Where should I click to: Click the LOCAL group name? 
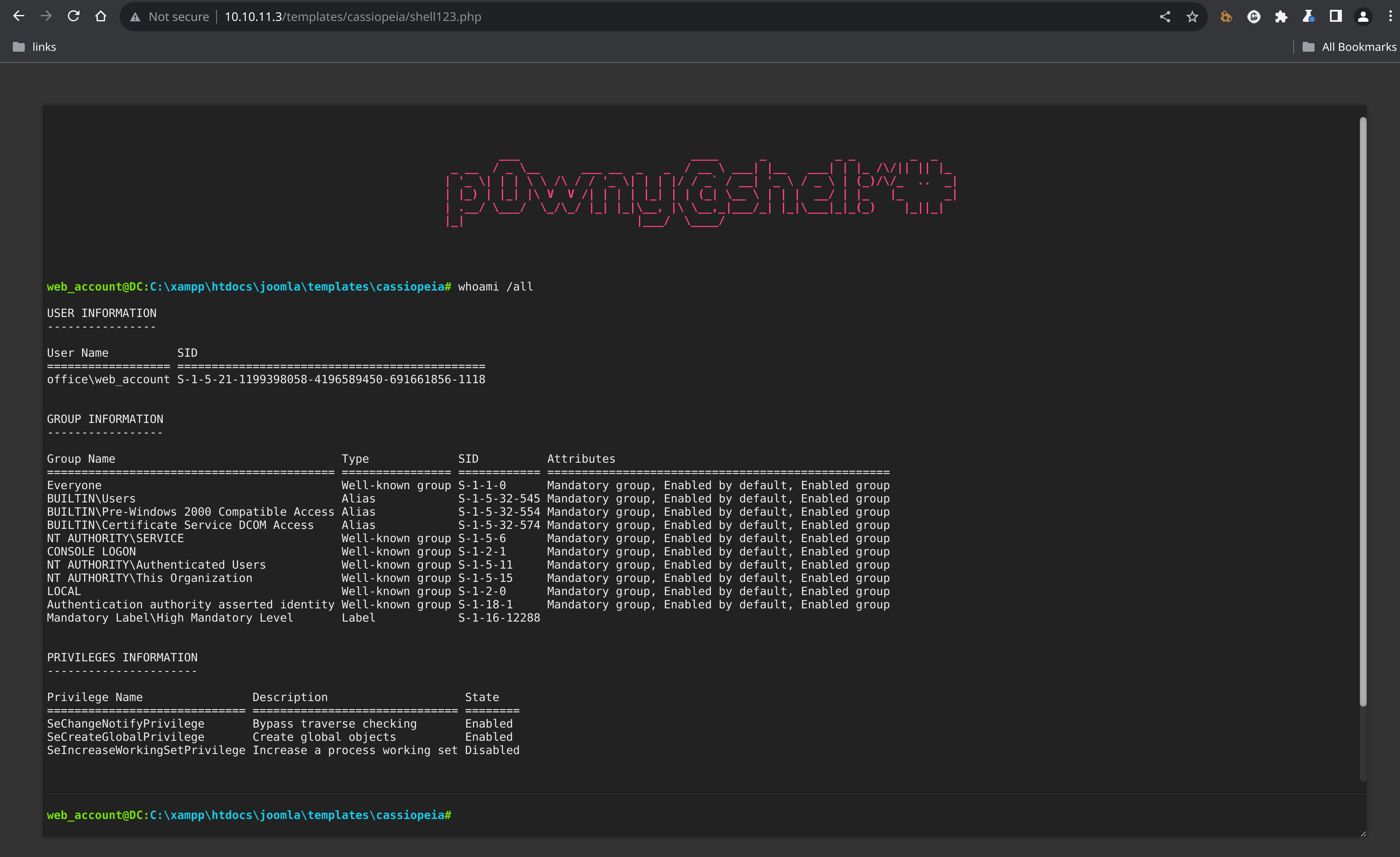[x=64, y=592]
